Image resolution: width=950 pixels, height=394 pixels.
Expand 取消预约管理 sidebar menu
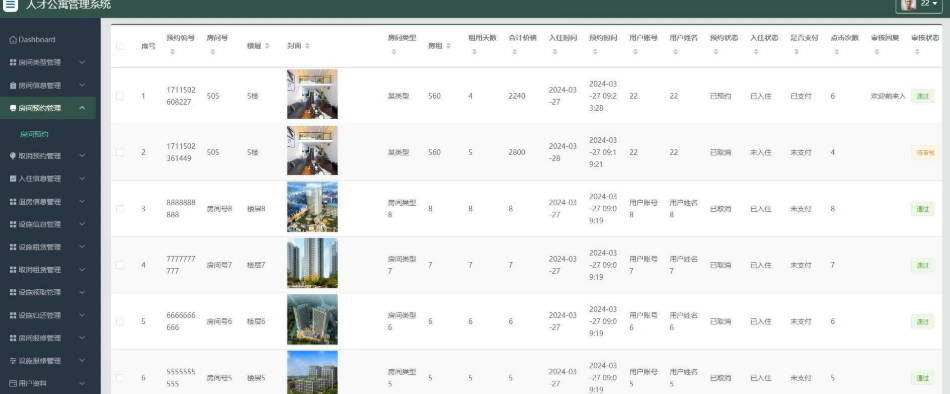pyautogui.click(x=47, y=156)
